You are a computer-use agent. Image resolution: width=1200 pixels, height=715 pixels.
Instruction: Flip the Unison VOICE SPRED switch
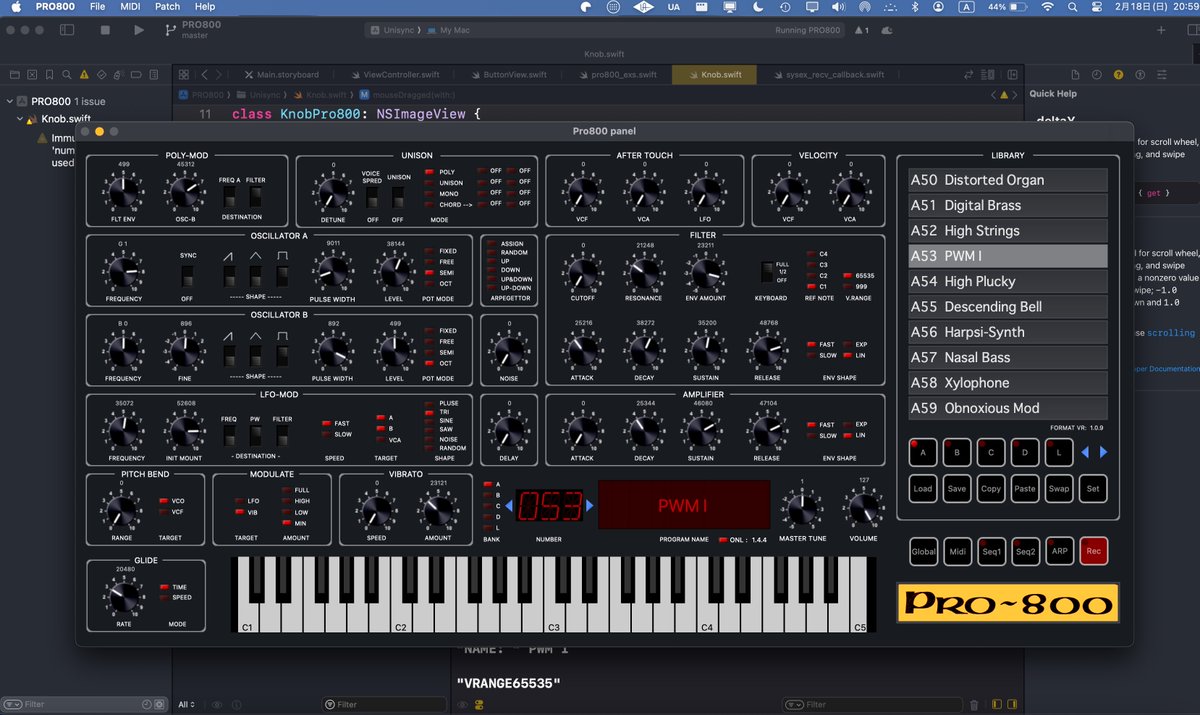tap(372, 200)
